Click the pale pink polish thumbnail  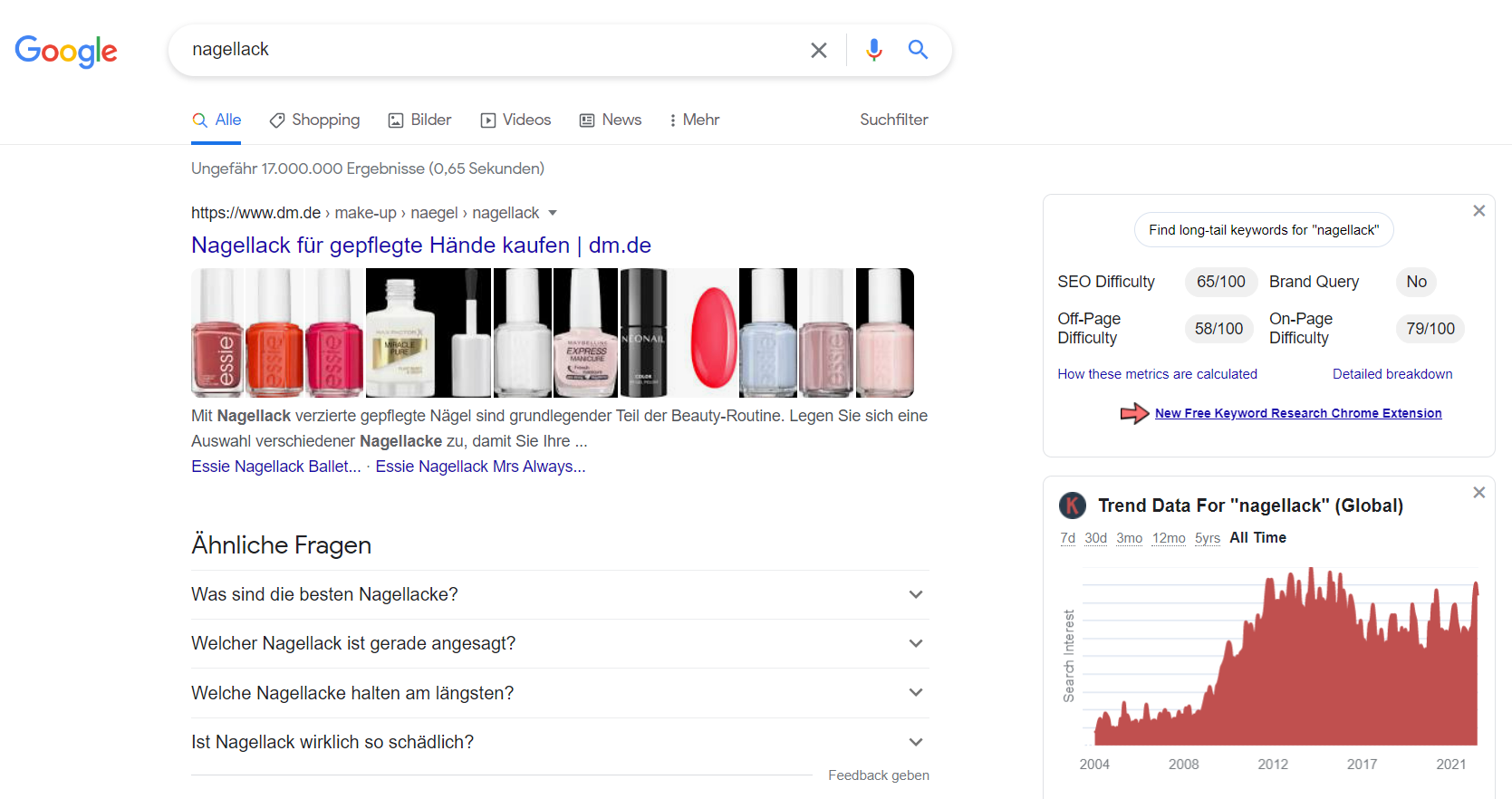pos(885,332)
